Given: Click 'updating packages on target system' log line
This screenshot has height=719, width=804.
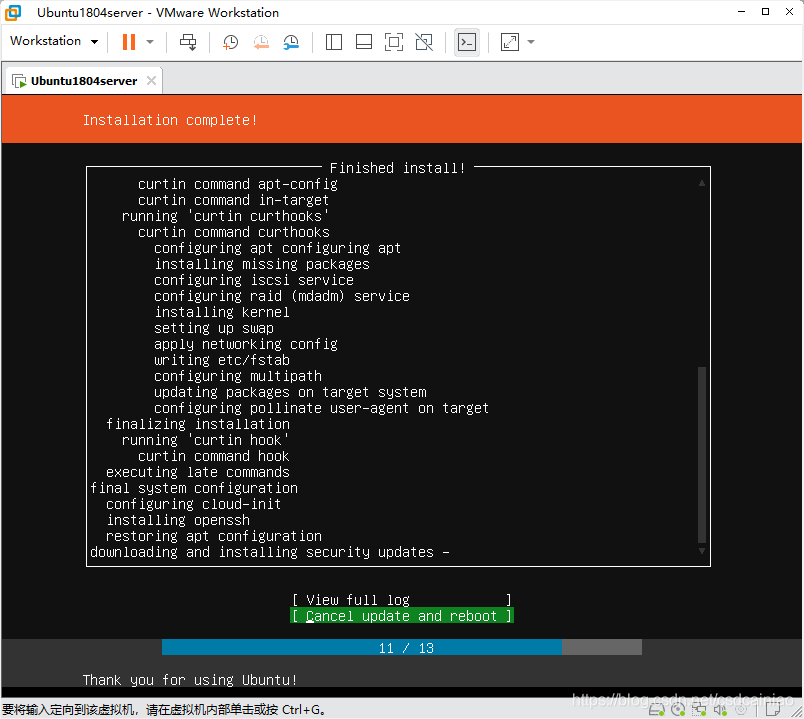Looking at the screenshot, I should (290, 392).
